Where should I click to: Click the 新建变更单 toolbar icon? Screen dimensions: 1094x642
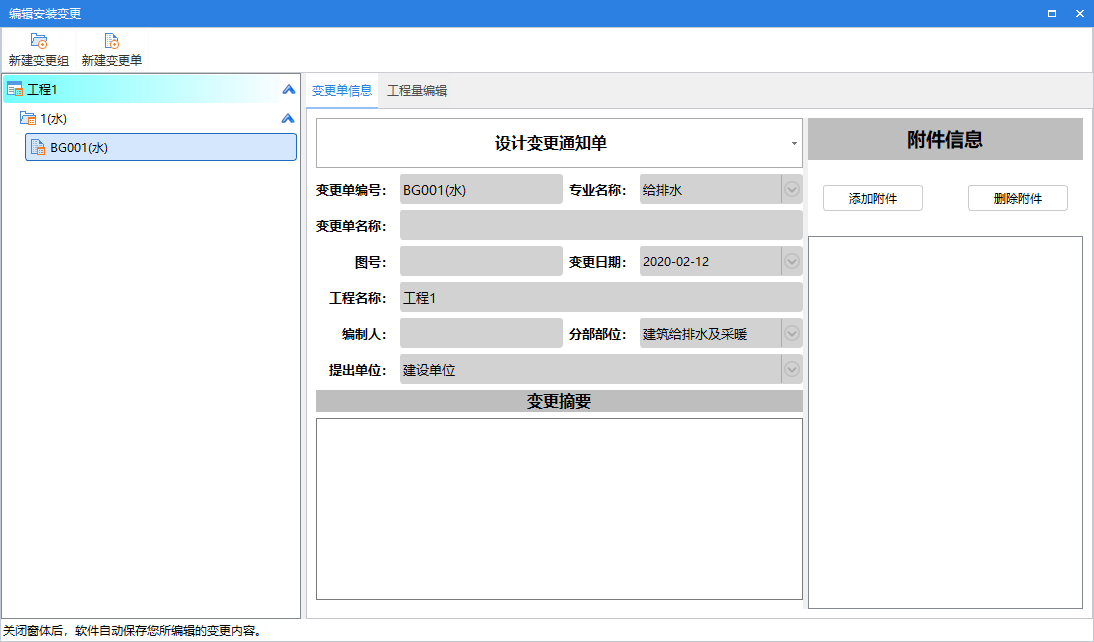pyautogui.click(x=111, y=42)
